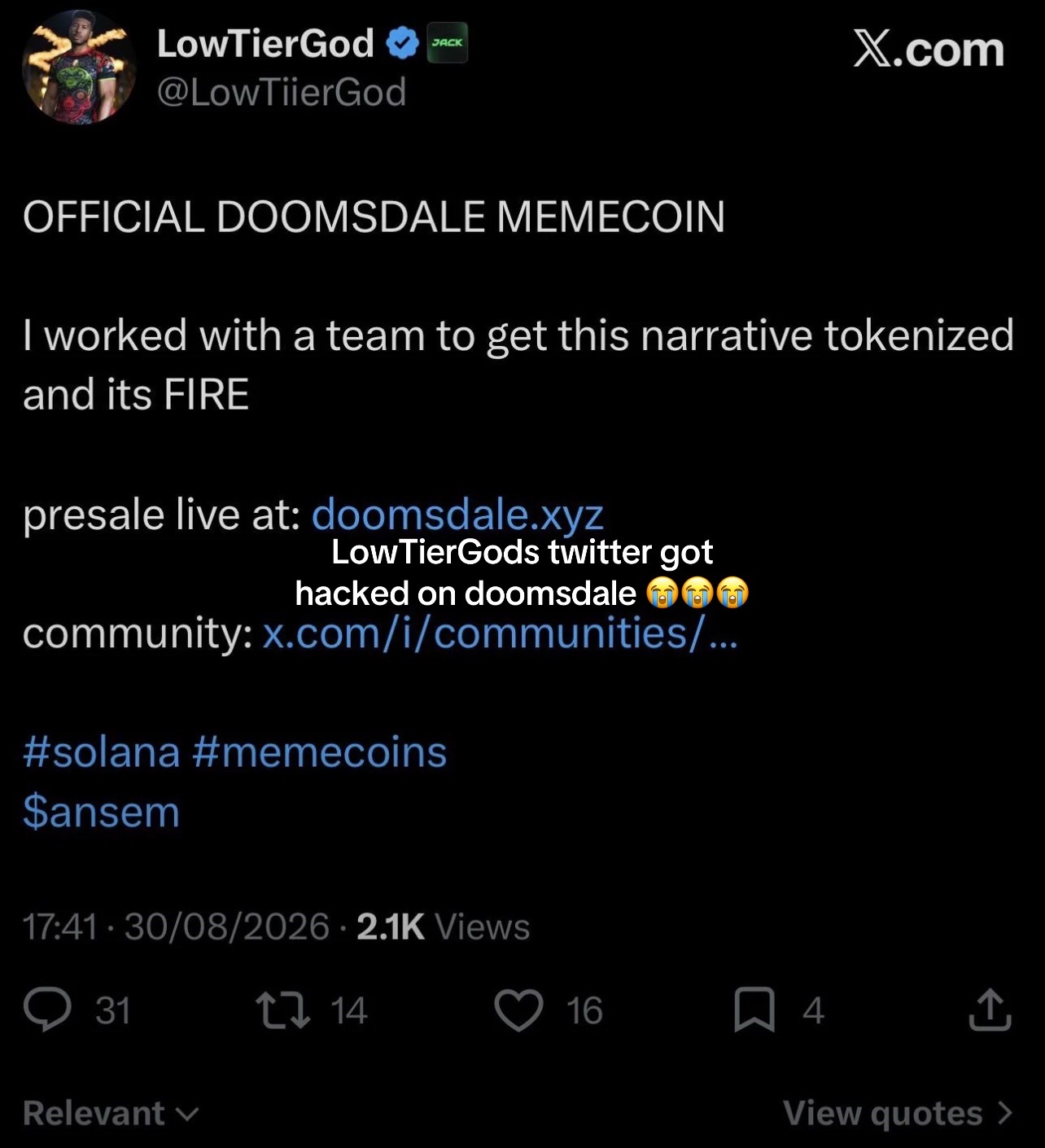Open the reply comment icon
The image size is (1045, 1148).
click(x=47, y=1010)
